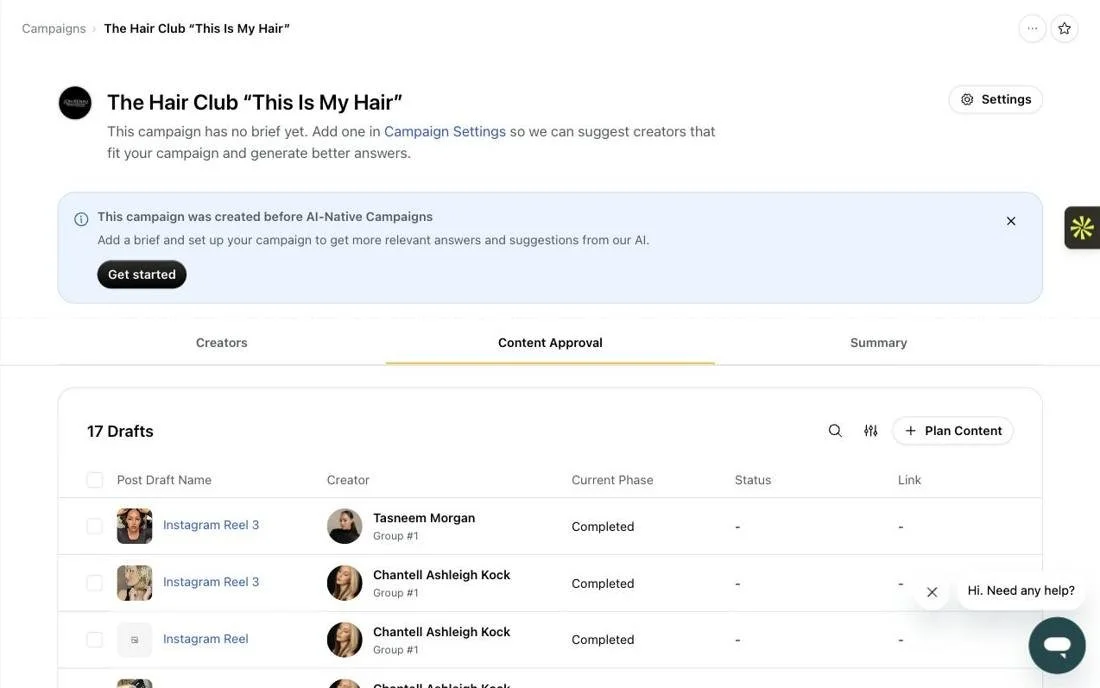
Task: Switch to the Creators tab
Action: click(x=222, y=343)
